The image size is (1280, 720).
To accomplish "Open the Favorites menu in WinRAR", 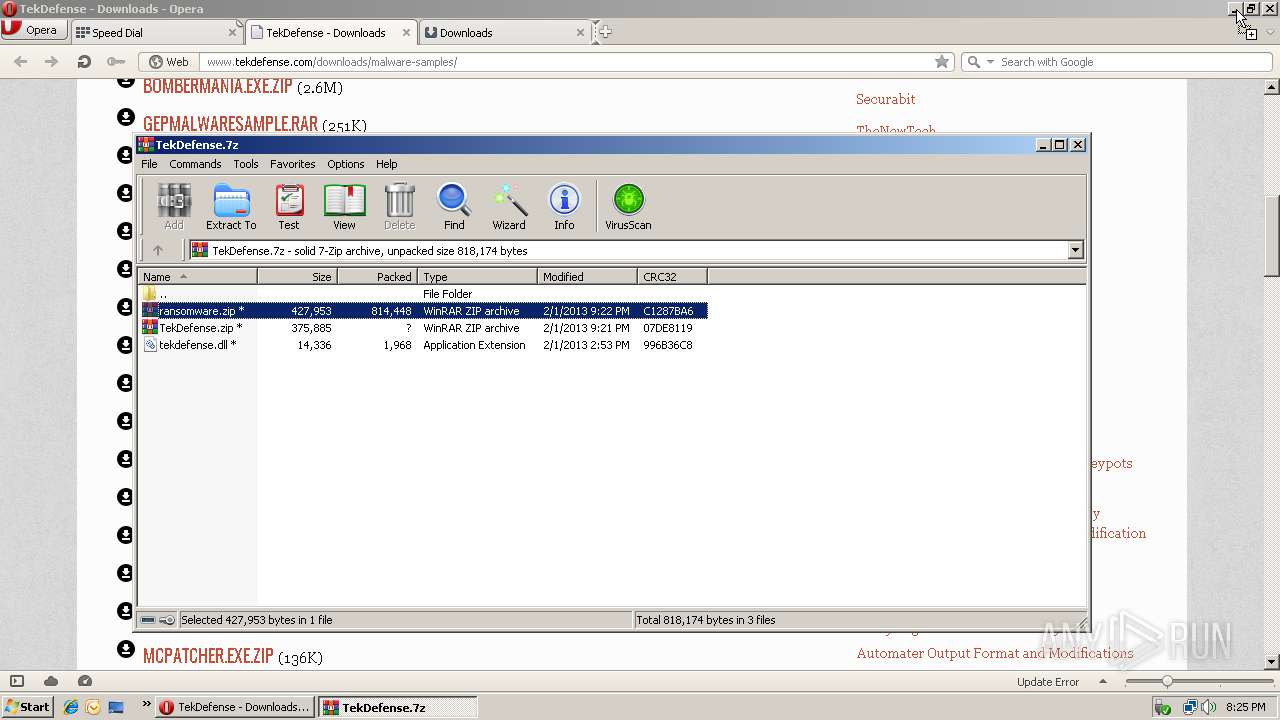I will [293, 164].
